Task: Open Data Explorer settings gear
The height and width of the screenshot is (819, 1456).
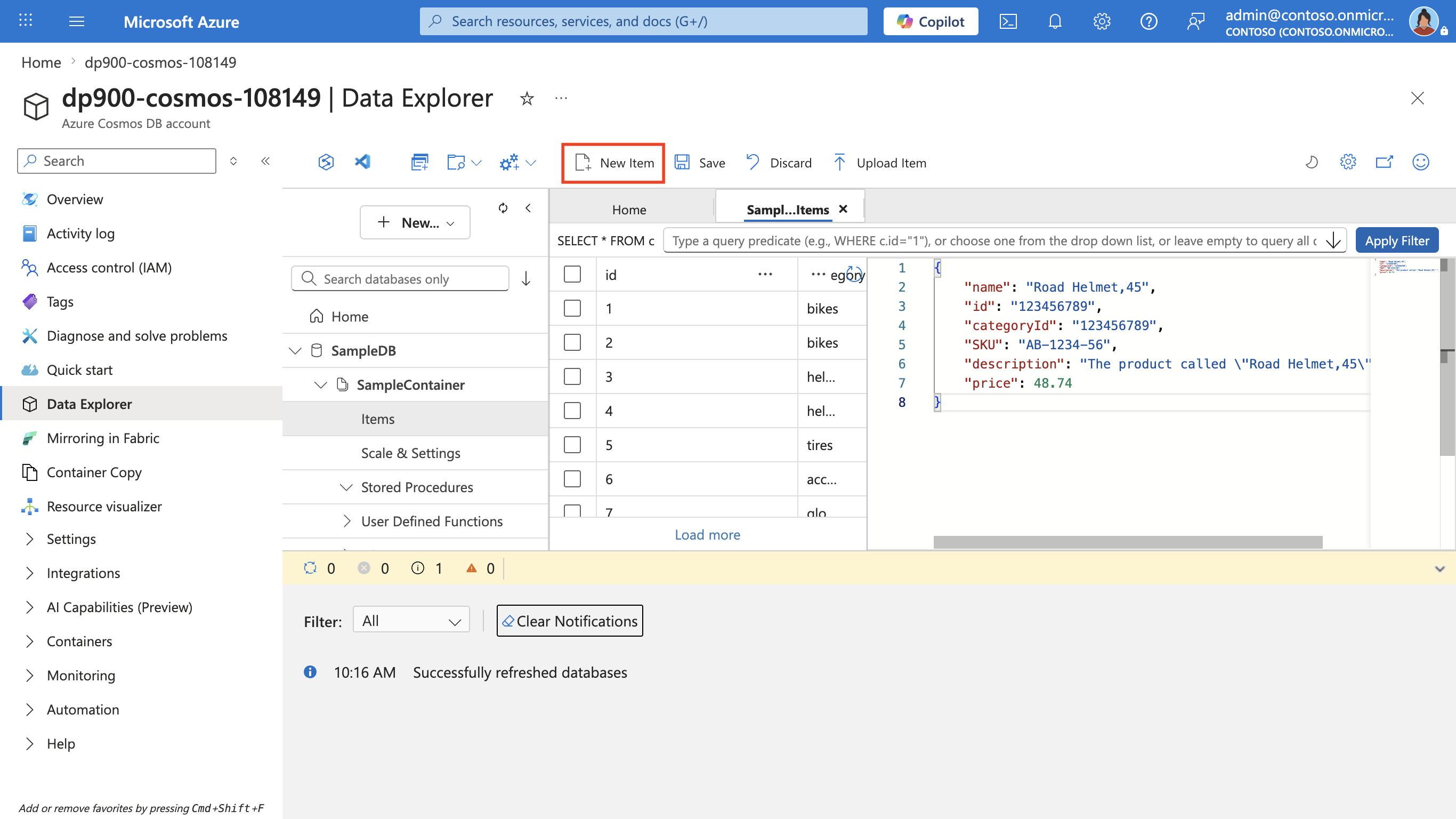Action: (x=1348, y=162)
